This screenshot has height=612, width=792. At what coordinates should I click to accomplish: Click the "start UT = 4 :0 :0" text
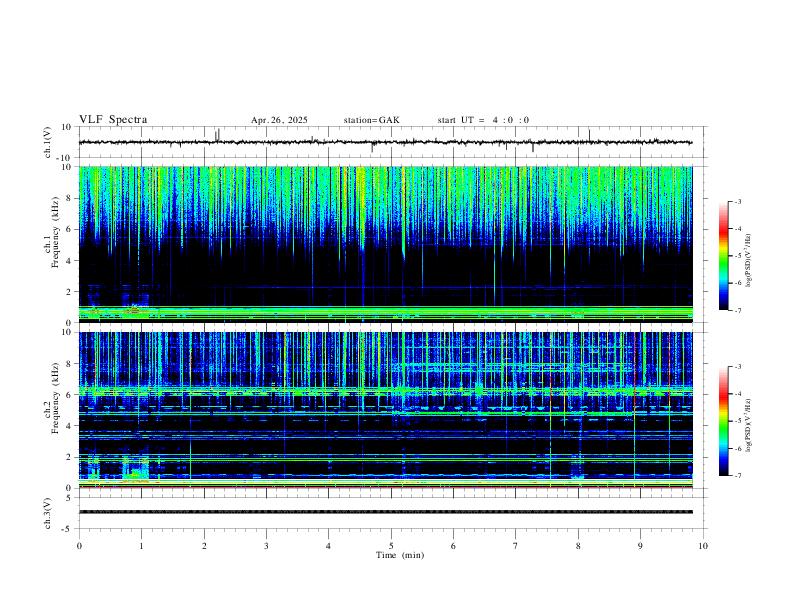tap(483, 120)
